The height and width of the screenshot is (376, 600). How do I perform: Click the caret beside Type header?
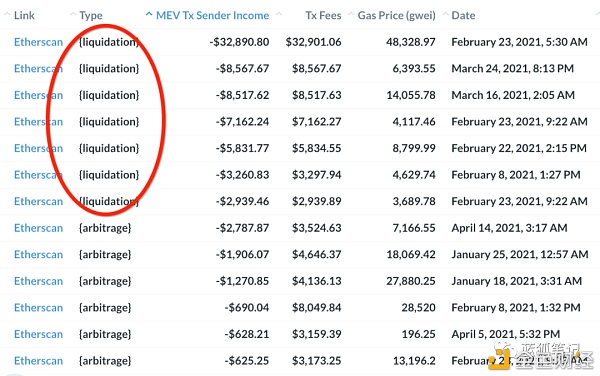click(73, 15)
